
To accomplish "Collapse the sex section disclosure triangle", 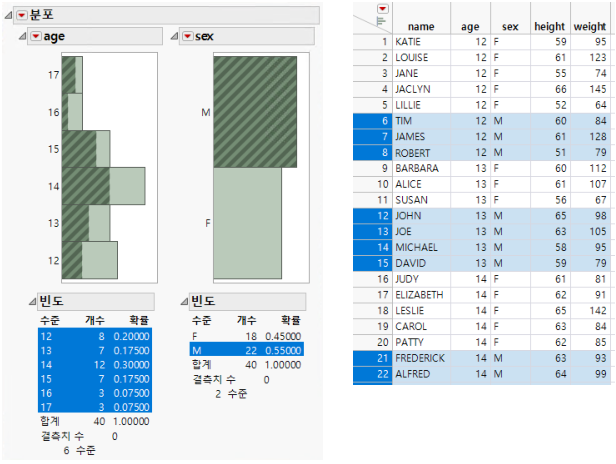I will (174, 36).
